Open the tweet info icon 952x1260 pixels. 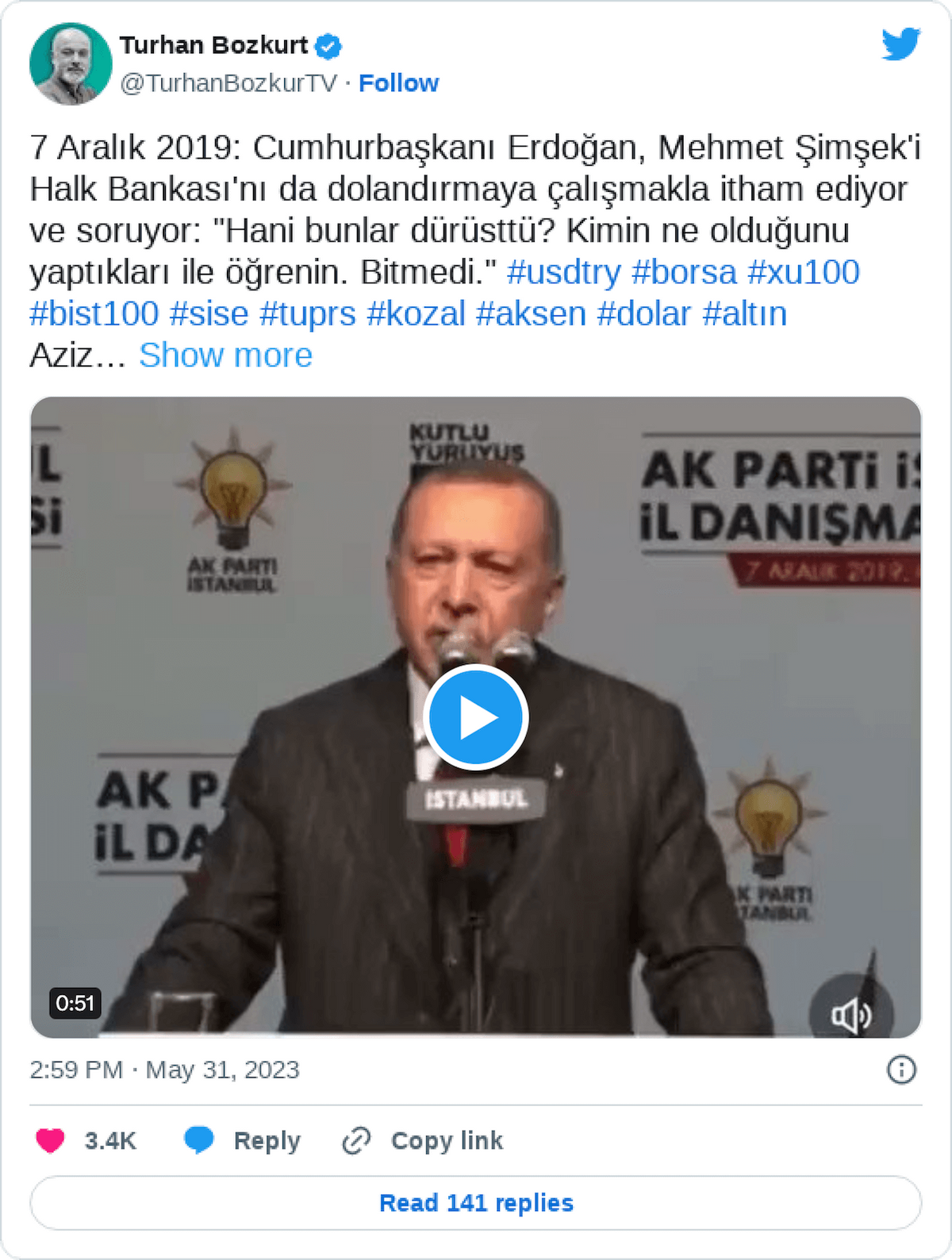[x=901, y=1070]
